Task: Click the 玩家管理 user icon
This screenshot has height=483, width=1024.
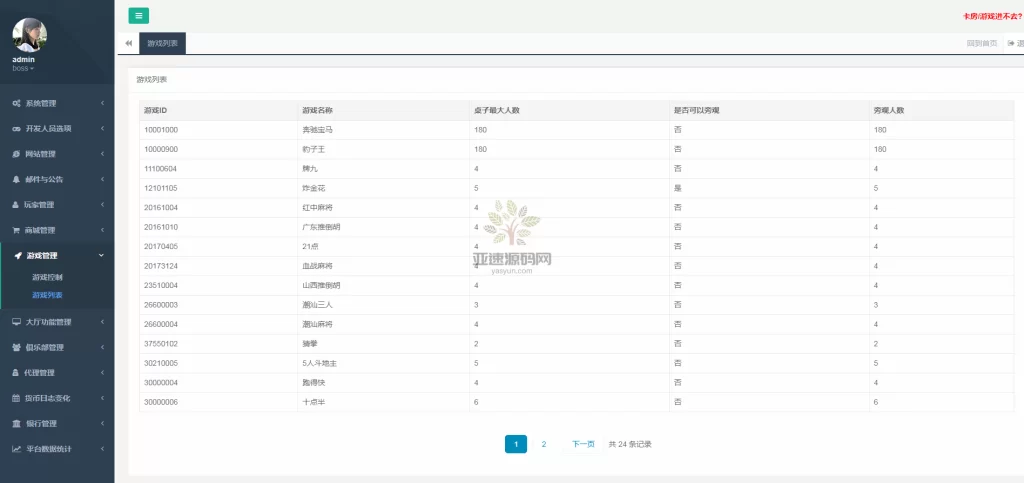Action: point(16,204)
